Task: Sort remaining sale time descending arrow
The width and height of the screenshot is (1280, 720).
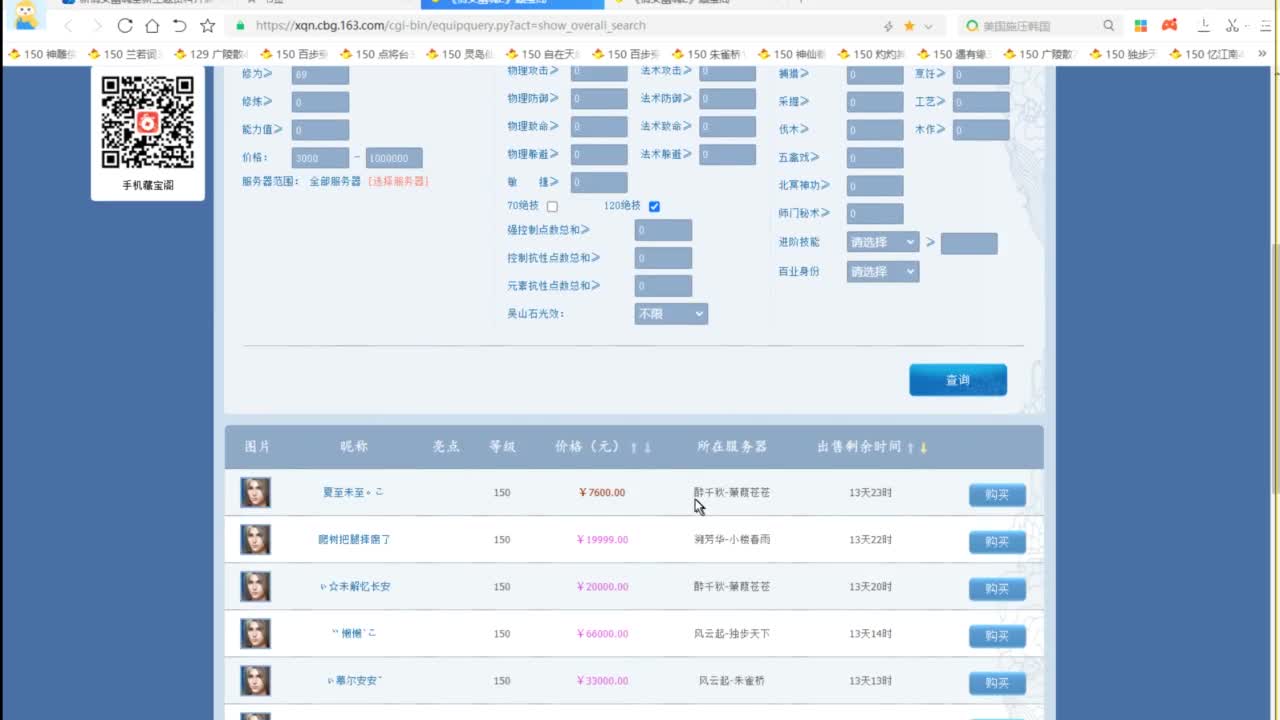Action: coord(923,448)
